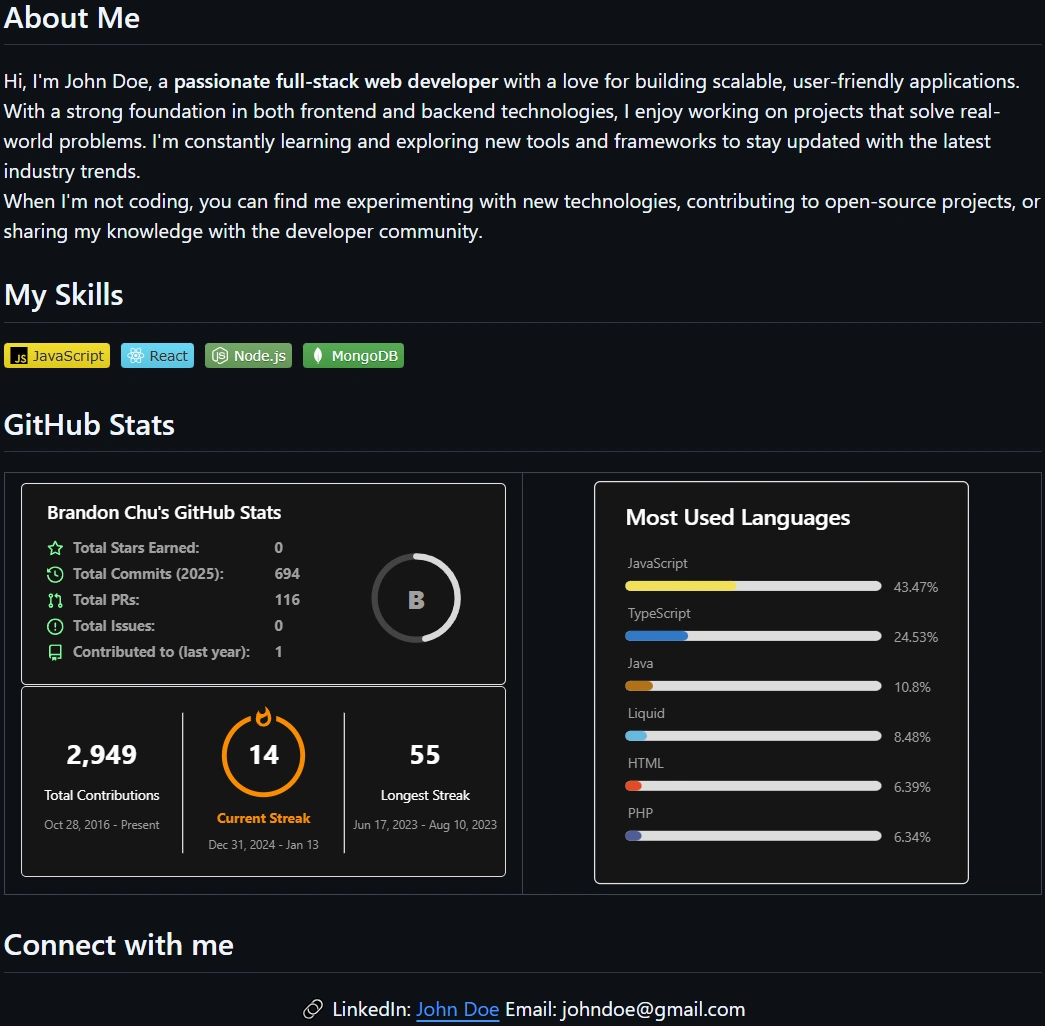Click the Current Streak flame ring
Image resolution: width=1045 pixels, height=1026 pixels.
pos(264,754)
